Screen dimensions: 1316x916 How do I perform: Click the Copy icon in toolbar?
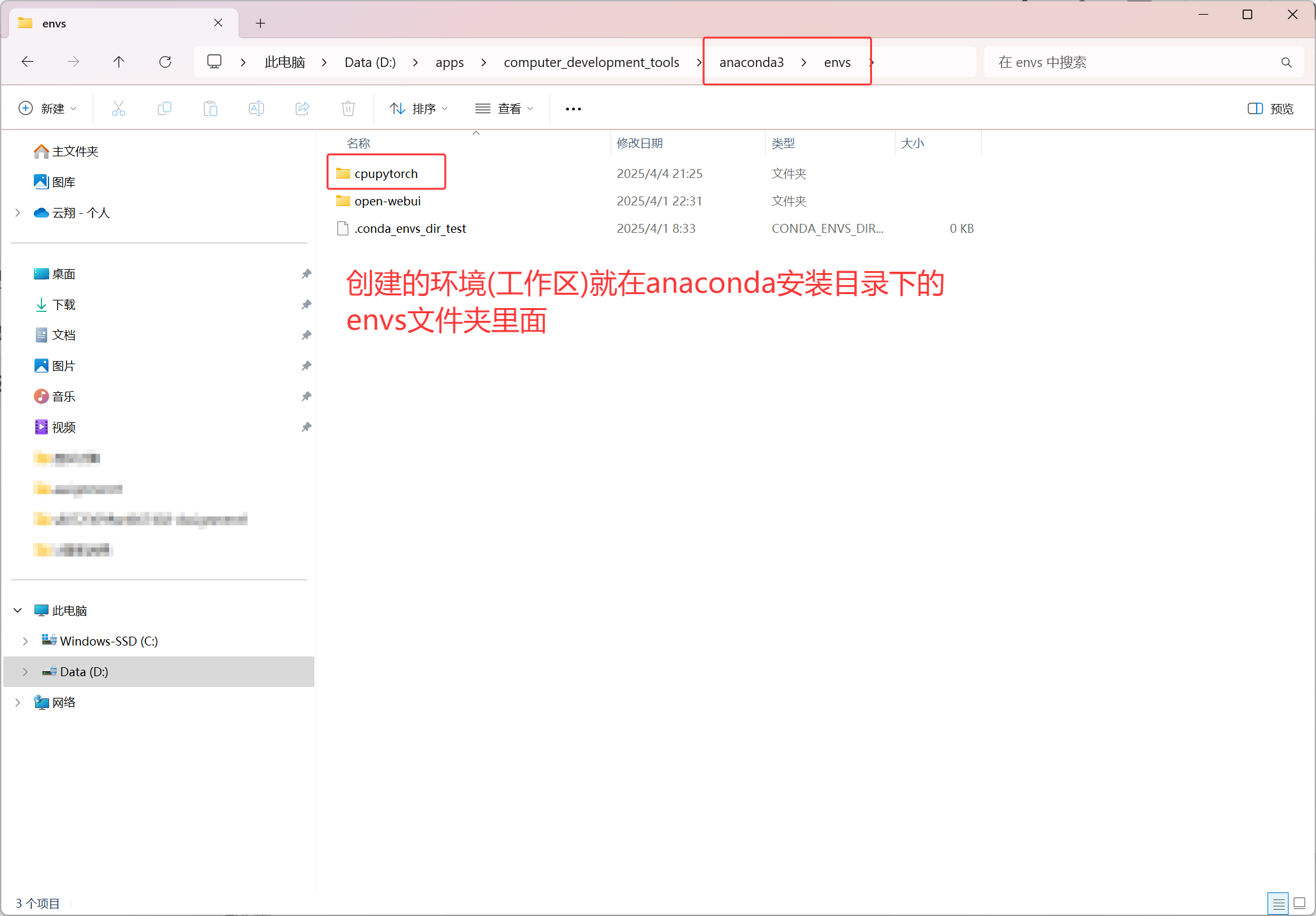(165, 108)
